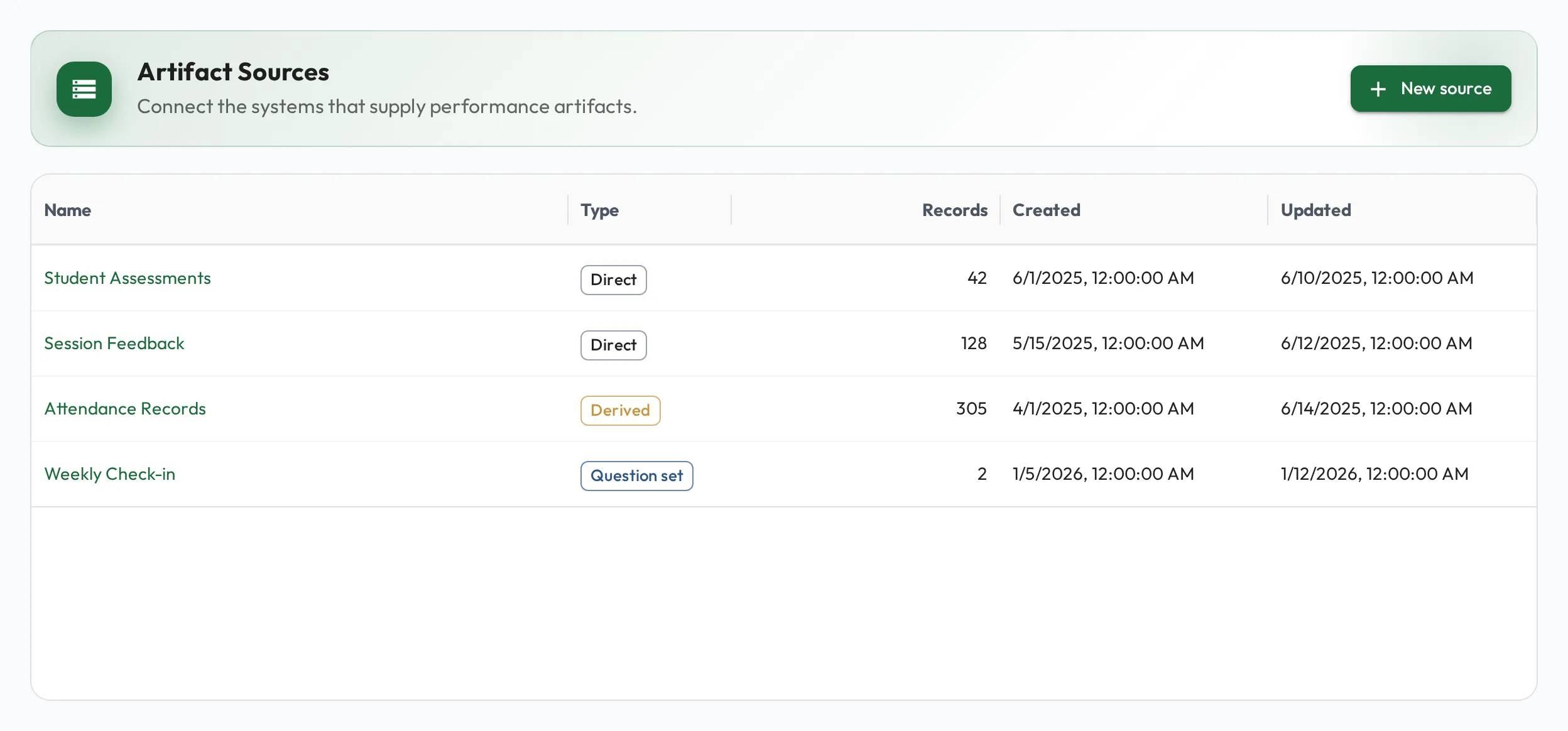Click the updated date 6/12/2025, 12:00:00 AM
The height and width of the screenshot is (731, 1568).
pos(1376,344)
